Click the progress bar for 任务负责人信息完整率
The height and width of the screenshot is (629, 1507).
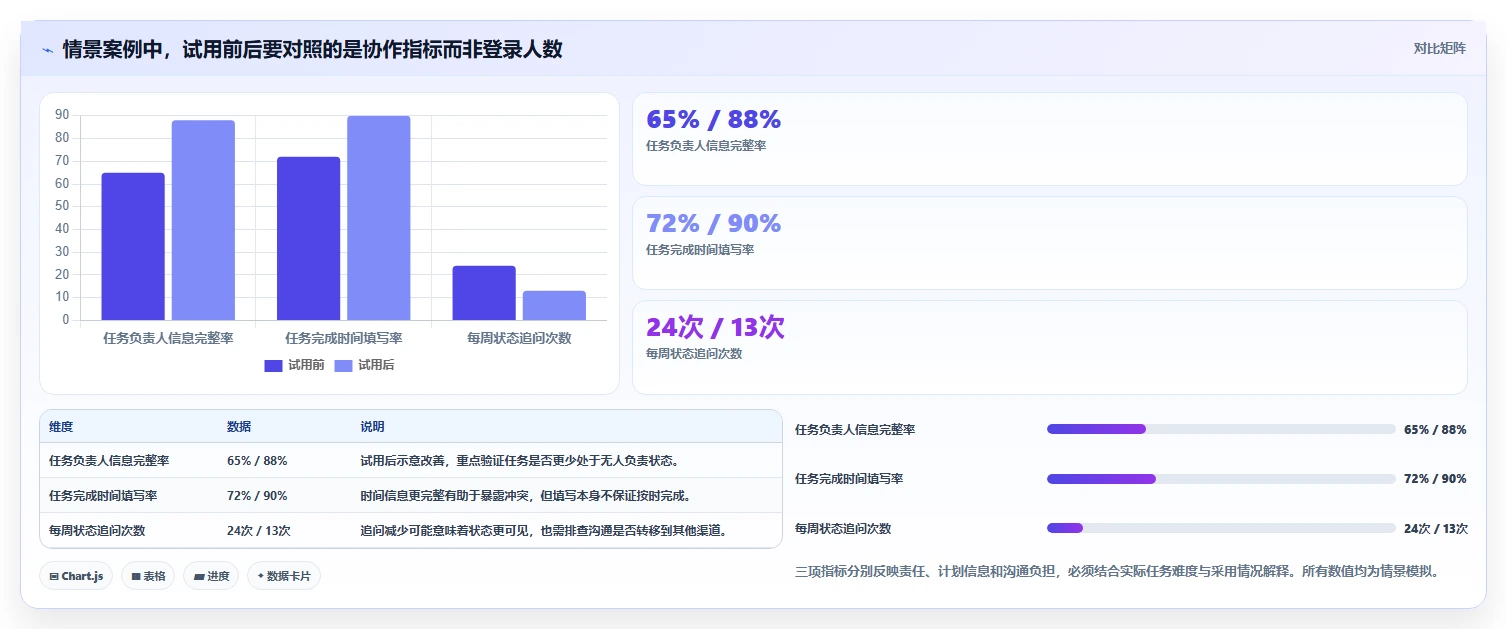(x=1221, y=429)
